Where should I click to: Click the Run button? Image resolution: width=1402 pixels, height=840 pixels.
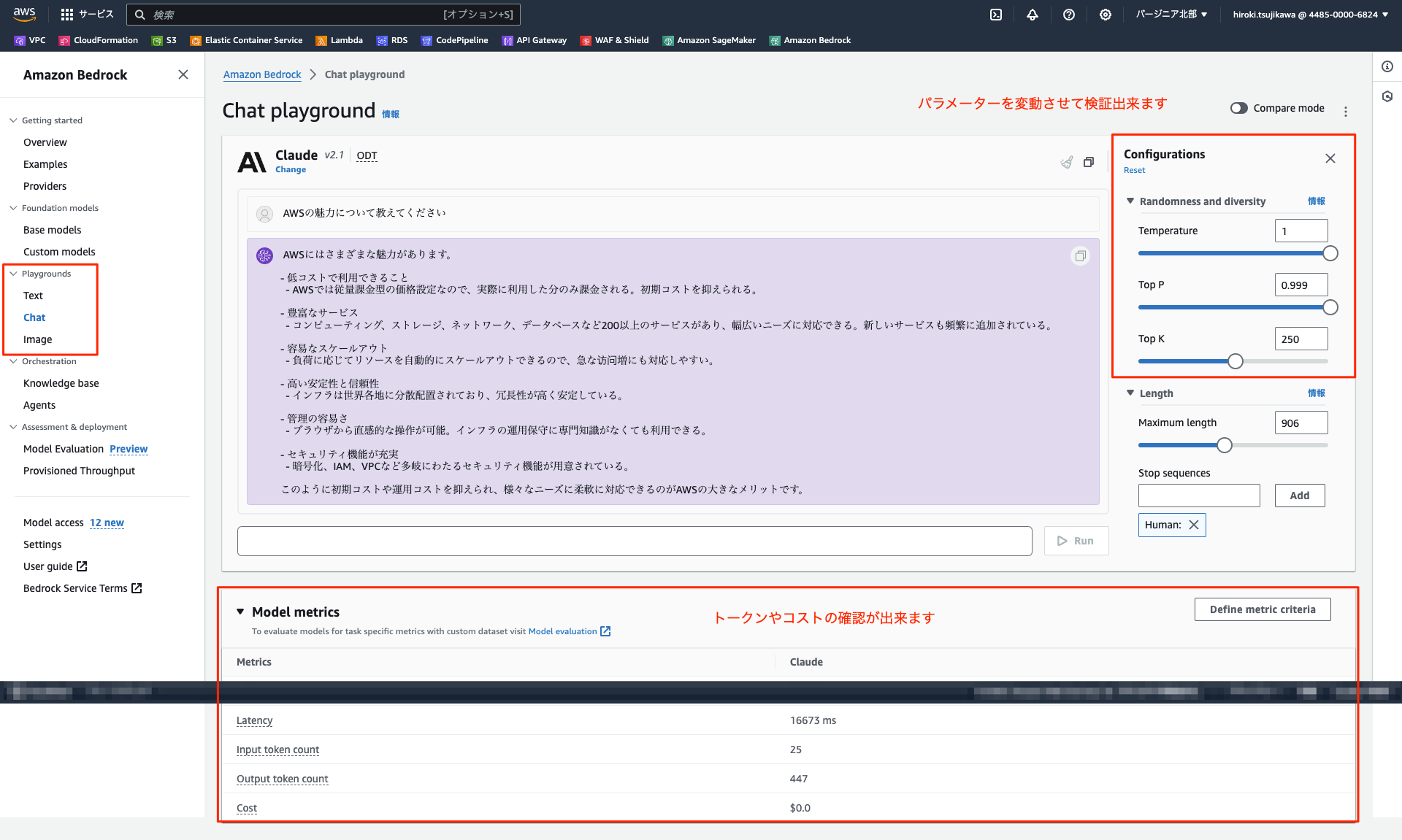point(1076,541)
